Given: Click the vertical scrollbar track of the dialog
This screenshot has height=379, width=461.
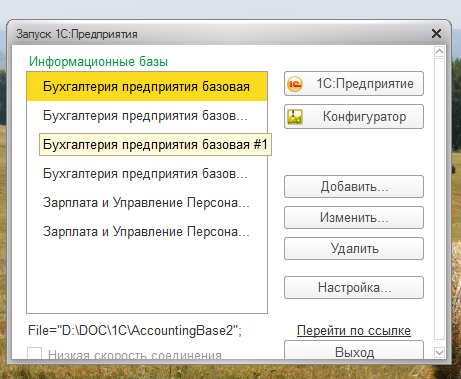Looking at the screenshot, I should [x=439, y=199].
